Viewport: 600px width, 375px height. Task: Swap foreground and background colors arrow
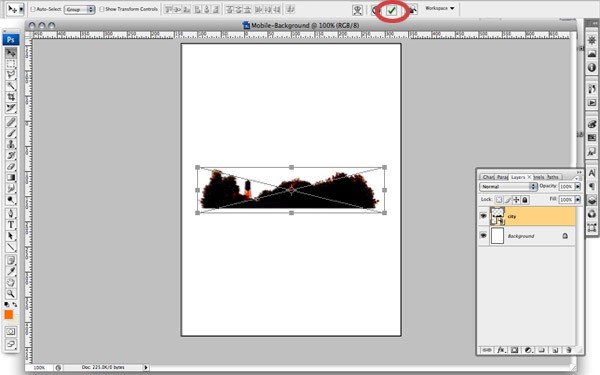(15, 305)
